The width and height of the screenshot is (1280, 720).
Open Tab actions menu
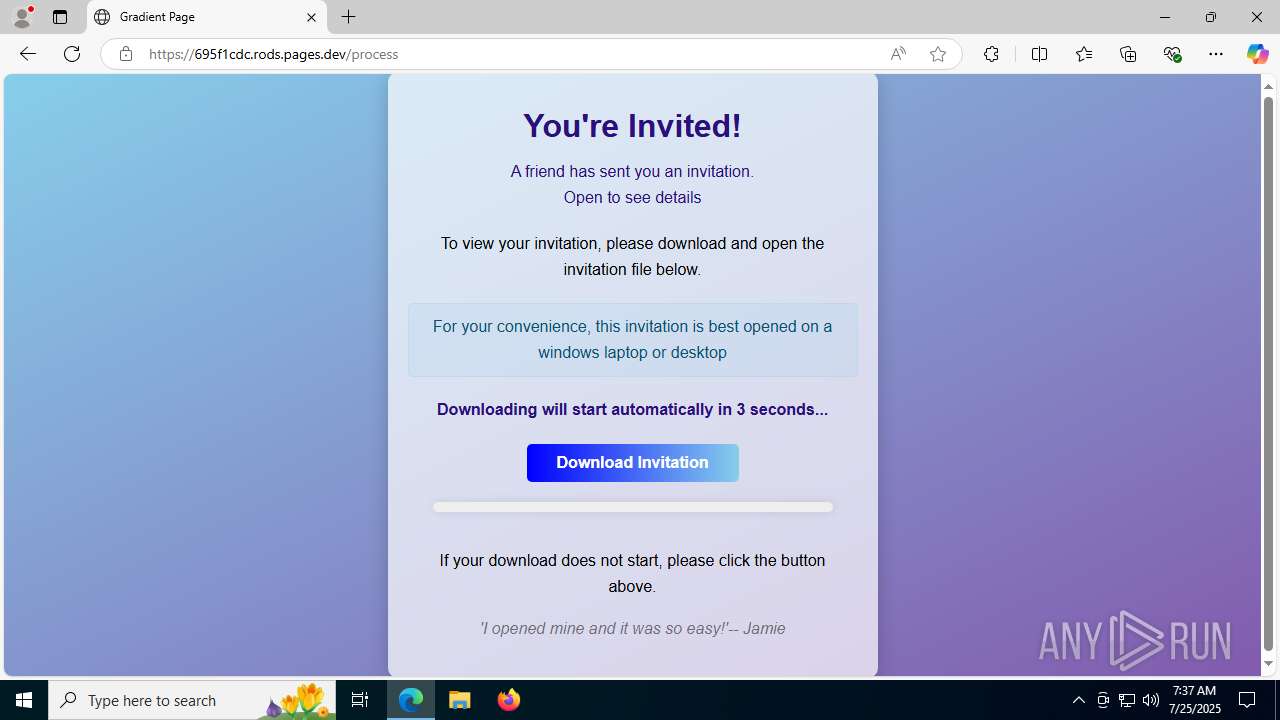click(x=60, y=17)
